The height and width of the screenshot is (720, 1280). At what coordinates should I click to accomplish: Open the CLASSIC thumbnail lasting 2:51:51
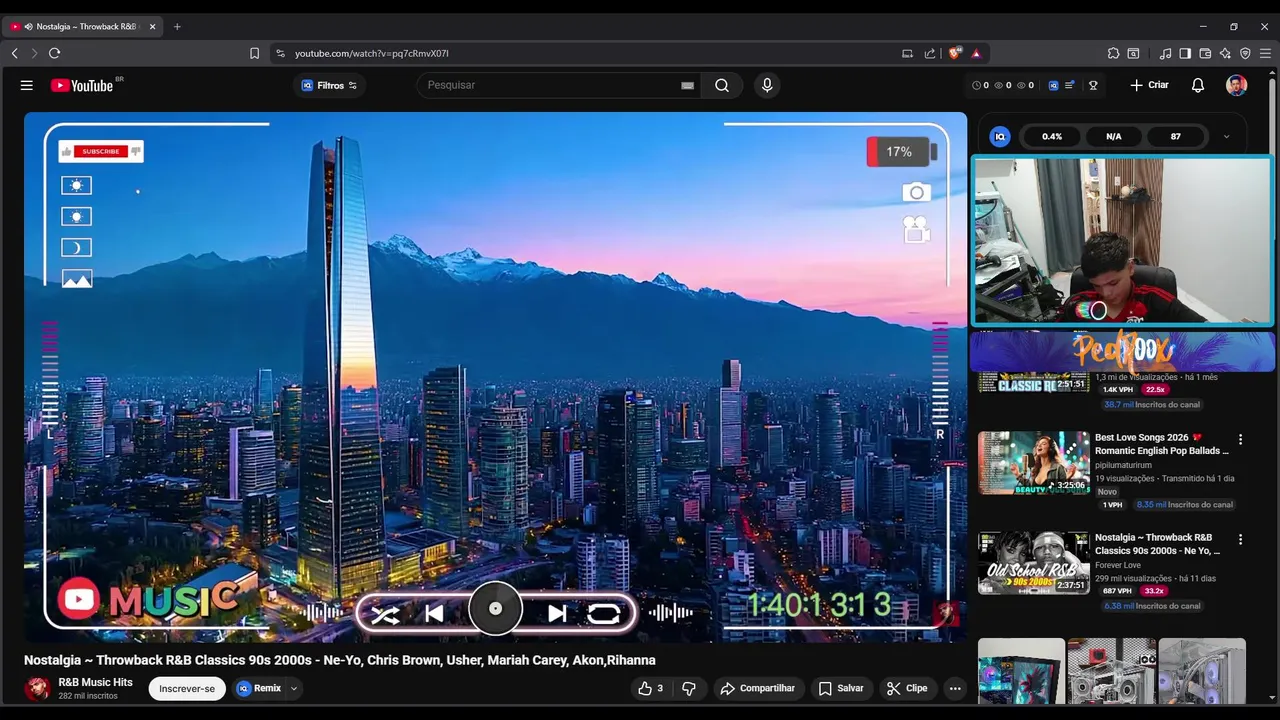1033,384
